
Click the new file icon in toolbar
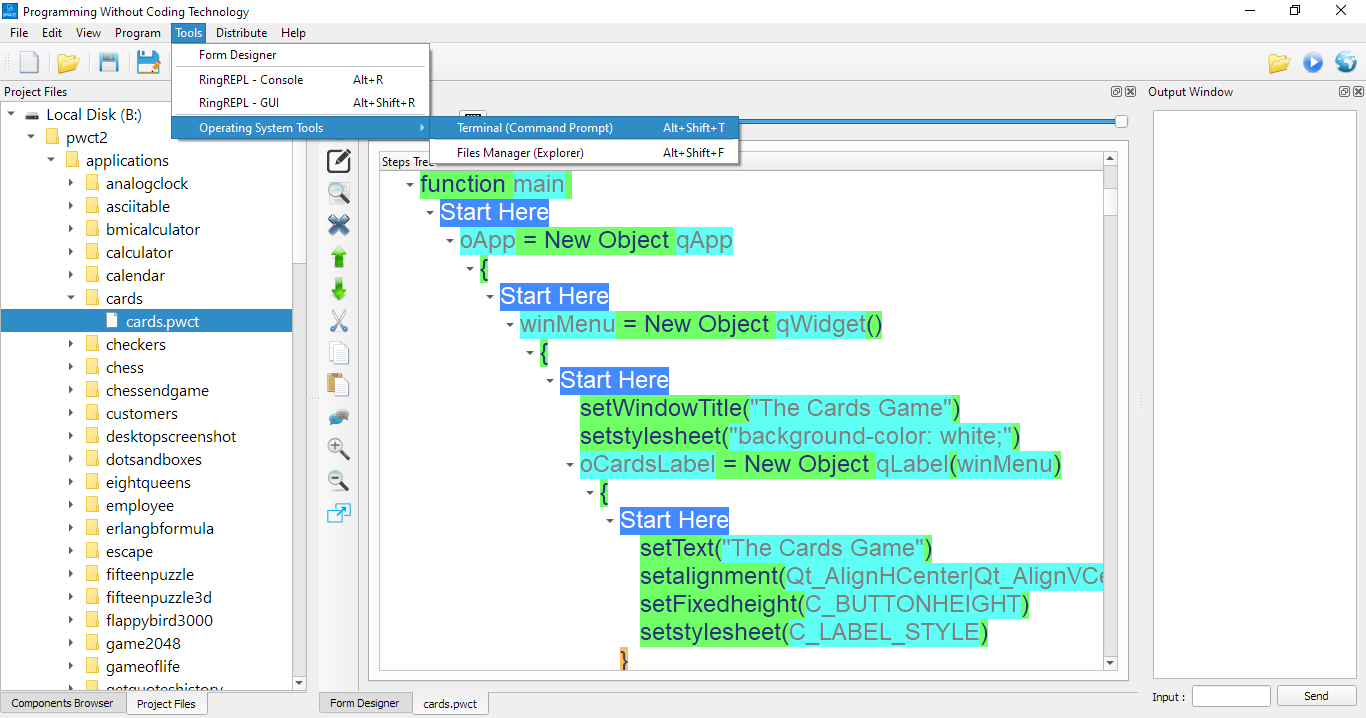29,63
